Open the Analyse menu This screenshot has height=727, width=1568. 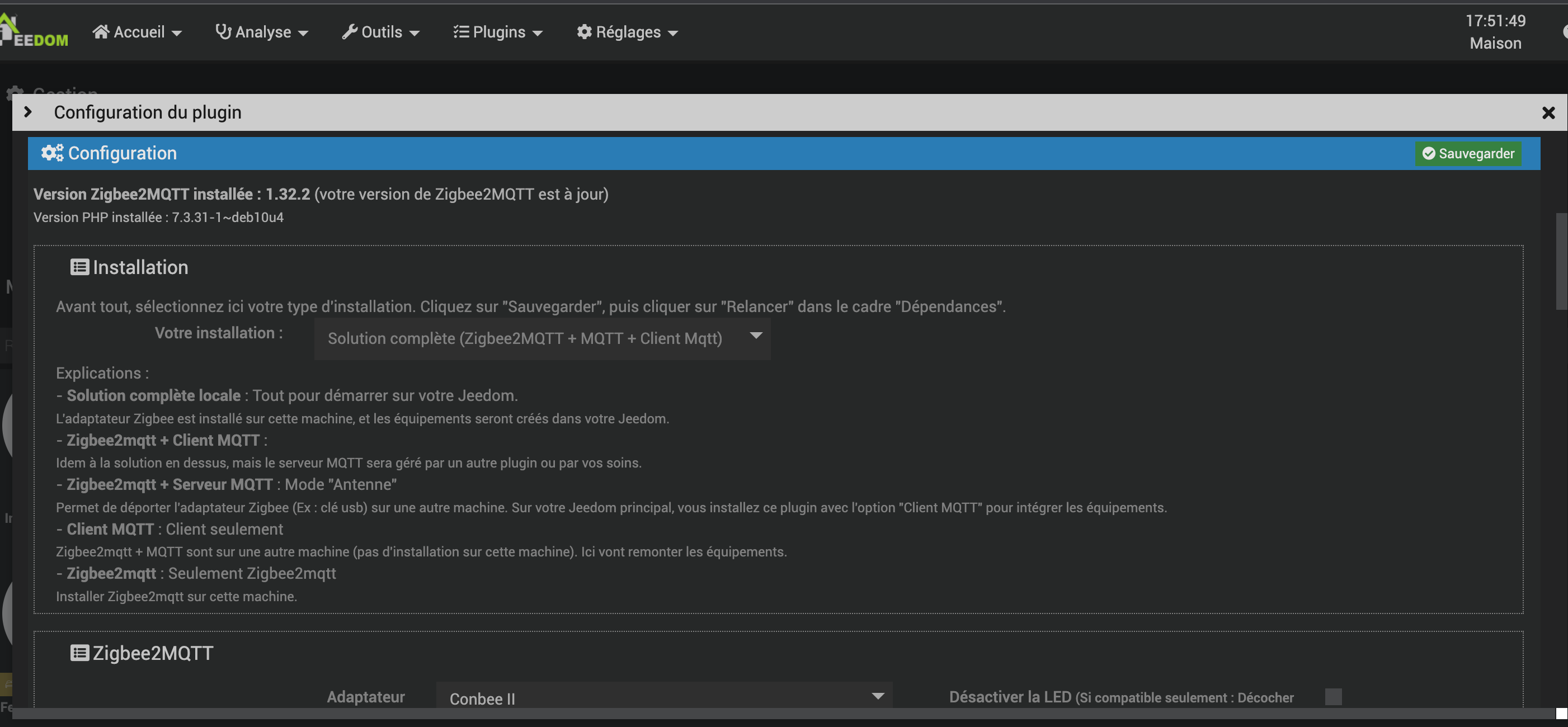pos(262,32)
